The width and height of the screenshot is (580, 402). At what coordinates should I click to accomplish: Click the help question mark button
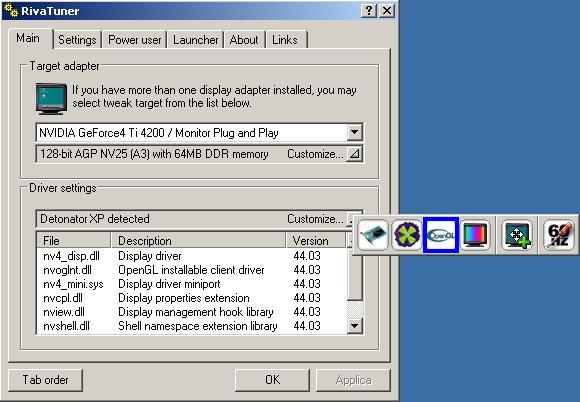(369, 11)
